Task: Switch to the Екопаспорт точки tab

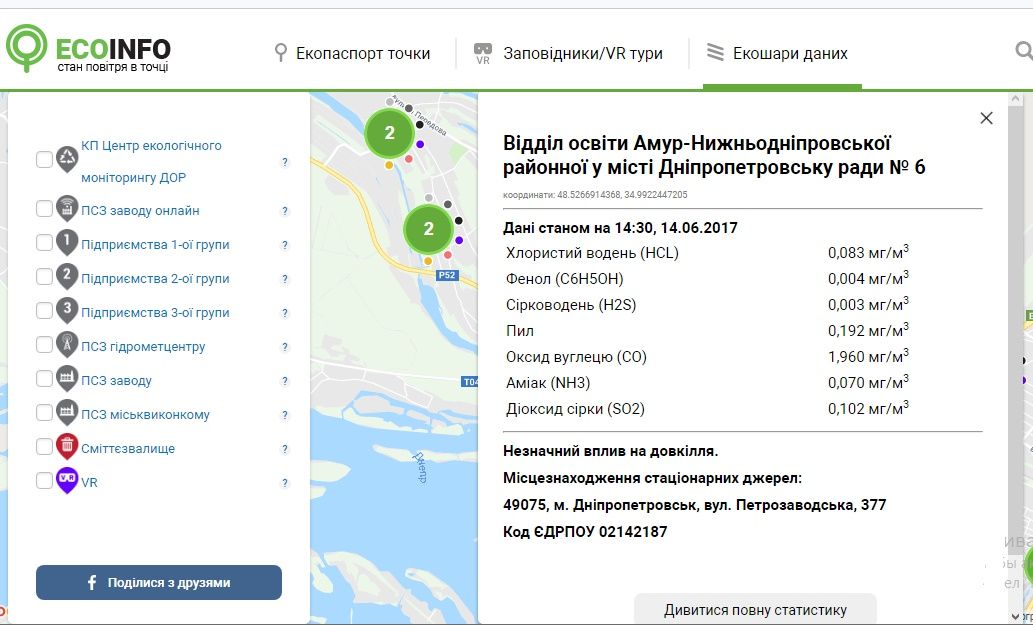Action: tap(364, 52)
